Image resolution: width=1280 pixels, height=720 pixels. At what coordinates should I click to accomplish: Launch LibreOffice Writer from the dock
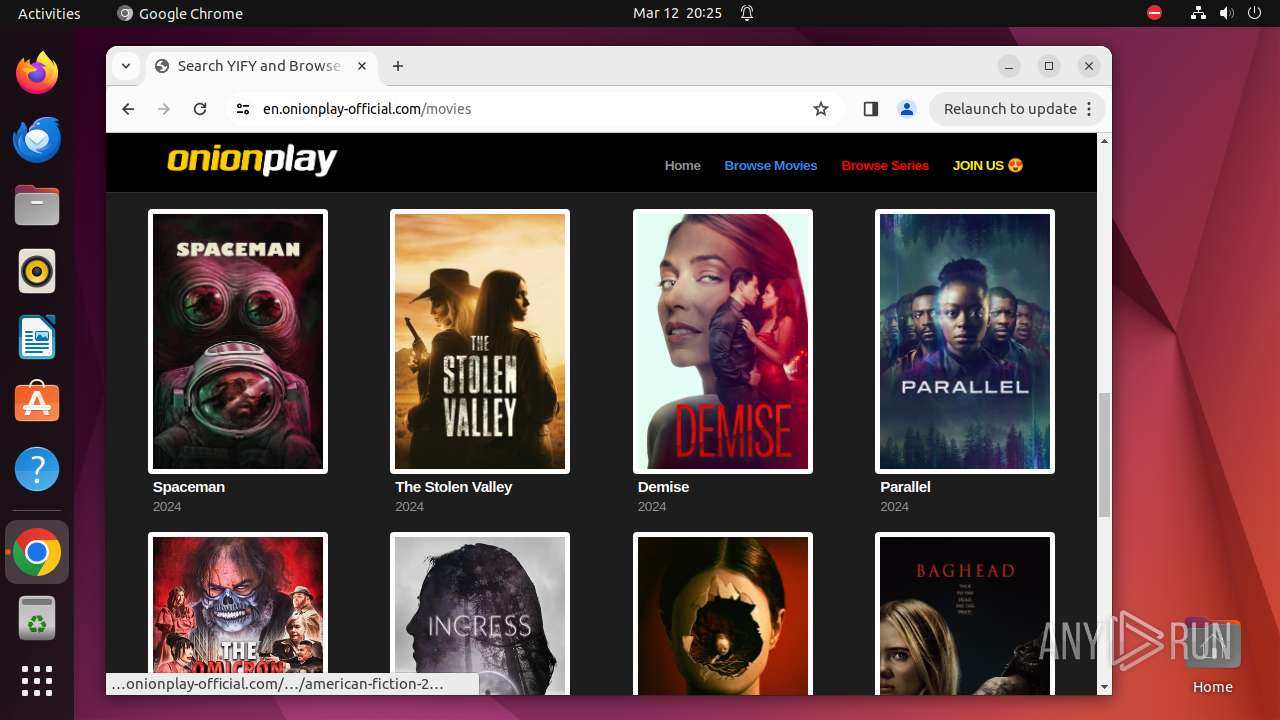click(x=37, y=337)
